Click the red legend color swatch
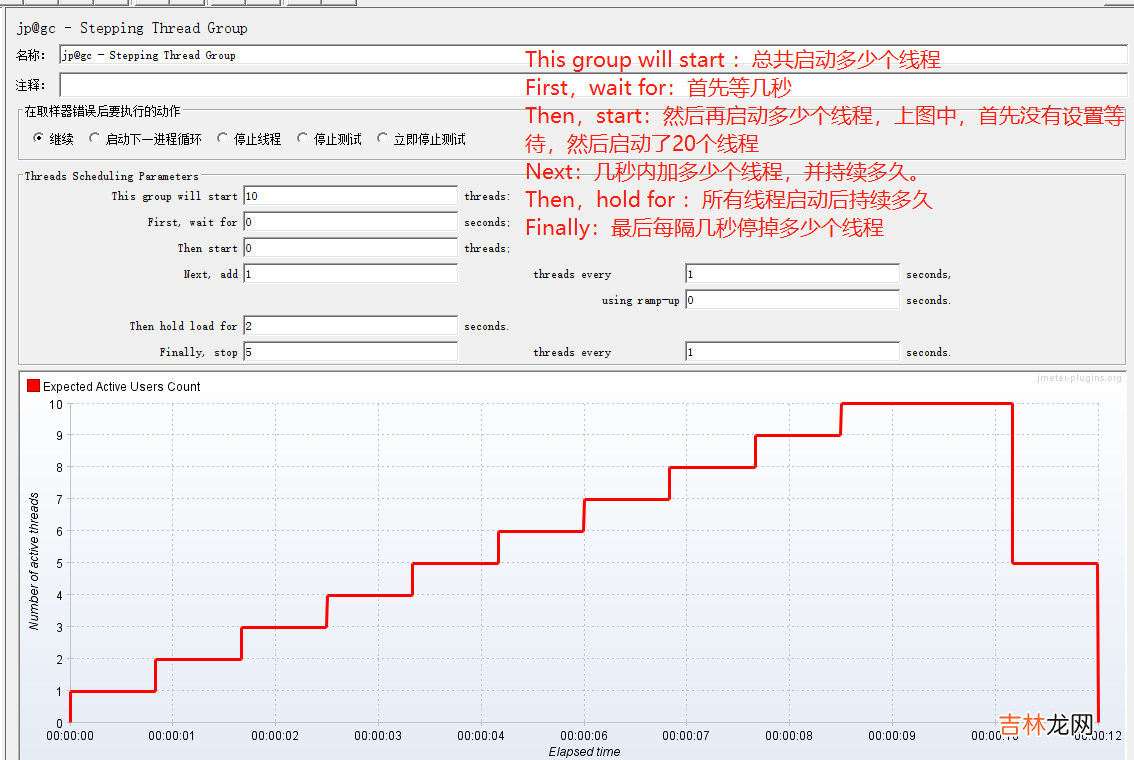The image size is (1134, 760). pos(33,386)
